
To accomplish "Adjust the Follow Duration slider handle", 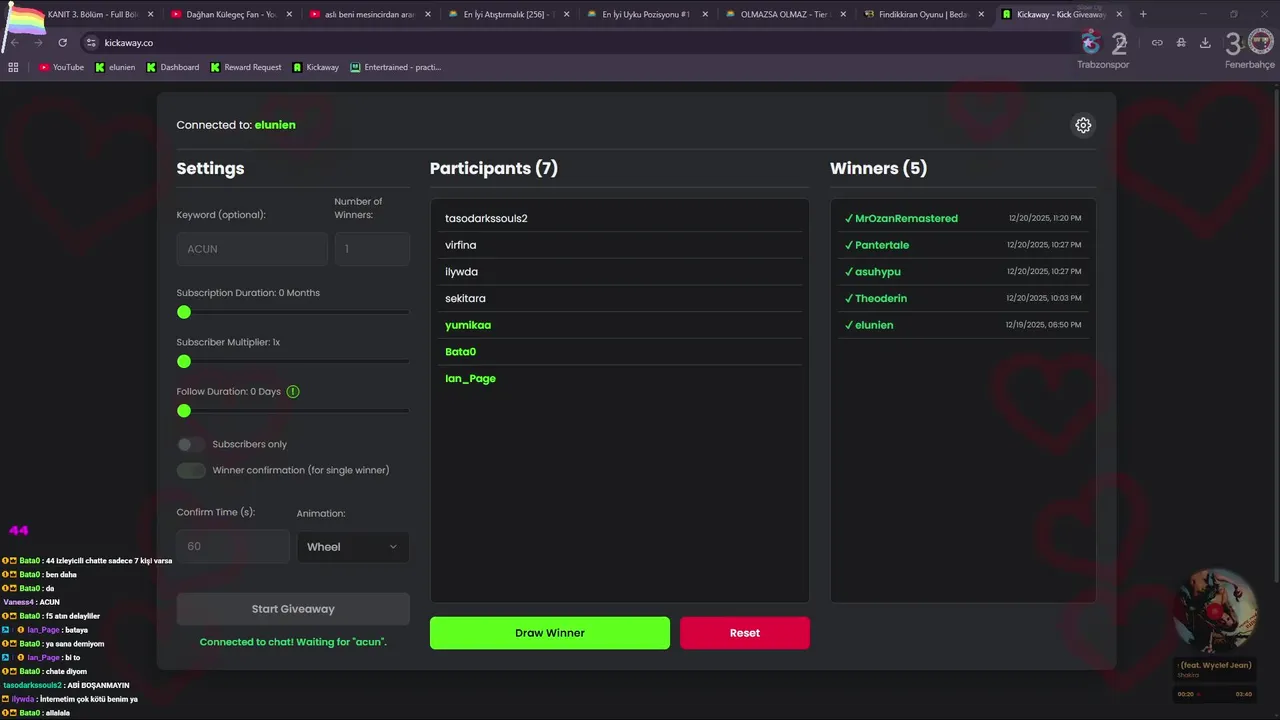I will pyautogui.click(x=184, y=411).
